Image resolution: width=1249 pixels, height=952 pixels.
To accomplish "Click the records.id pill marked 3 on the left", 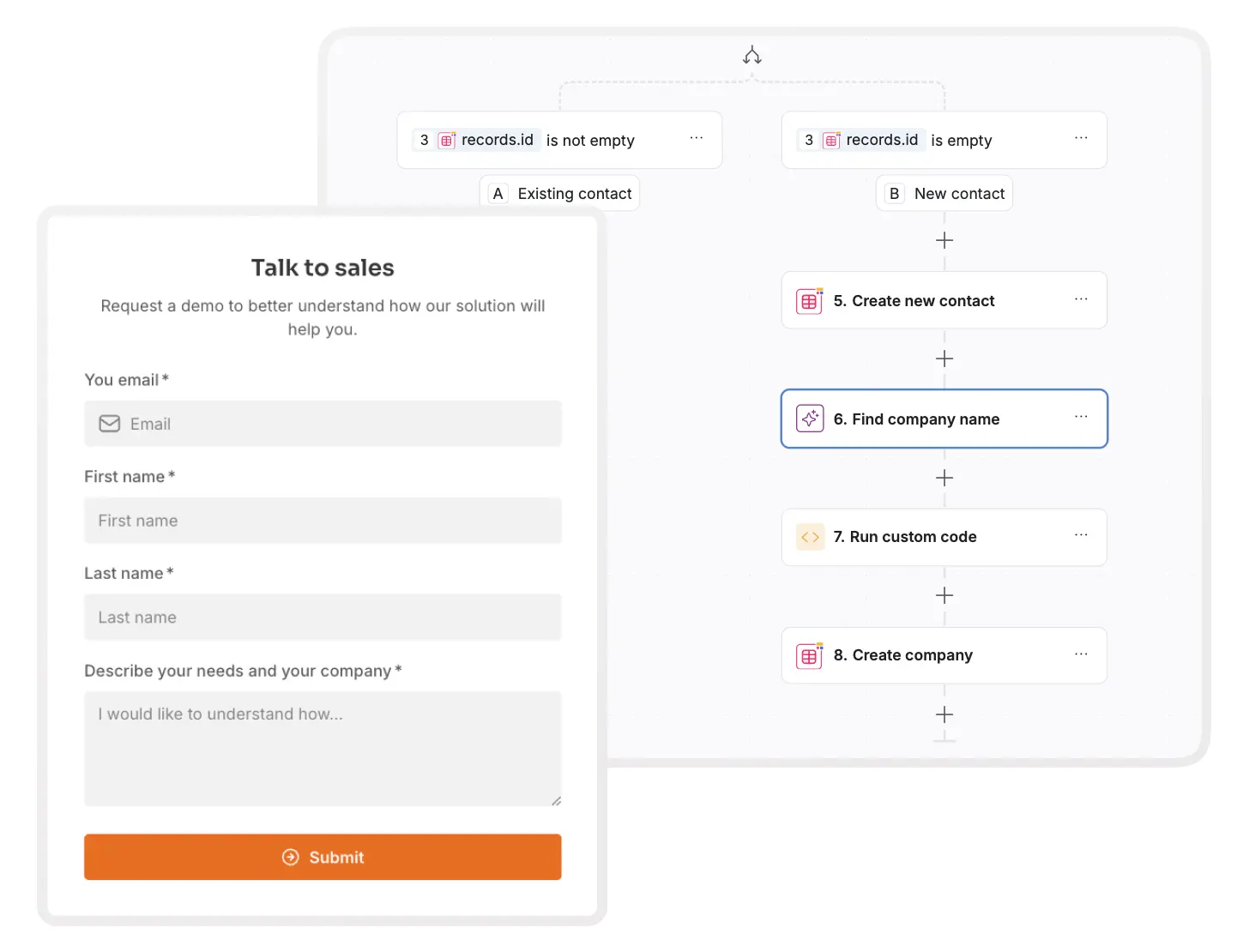I will coord(476,139).
